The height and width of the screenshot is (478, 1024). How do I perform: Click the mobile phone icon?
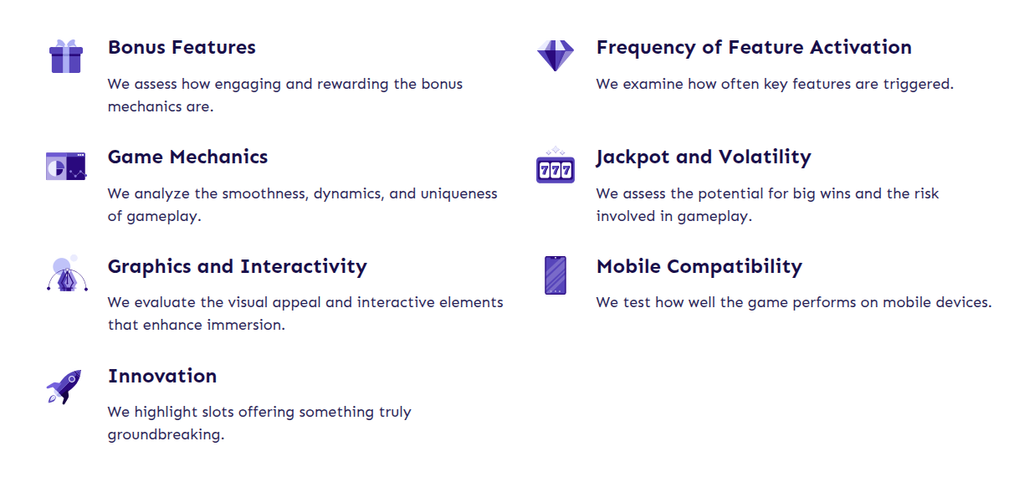click(555, 275)
